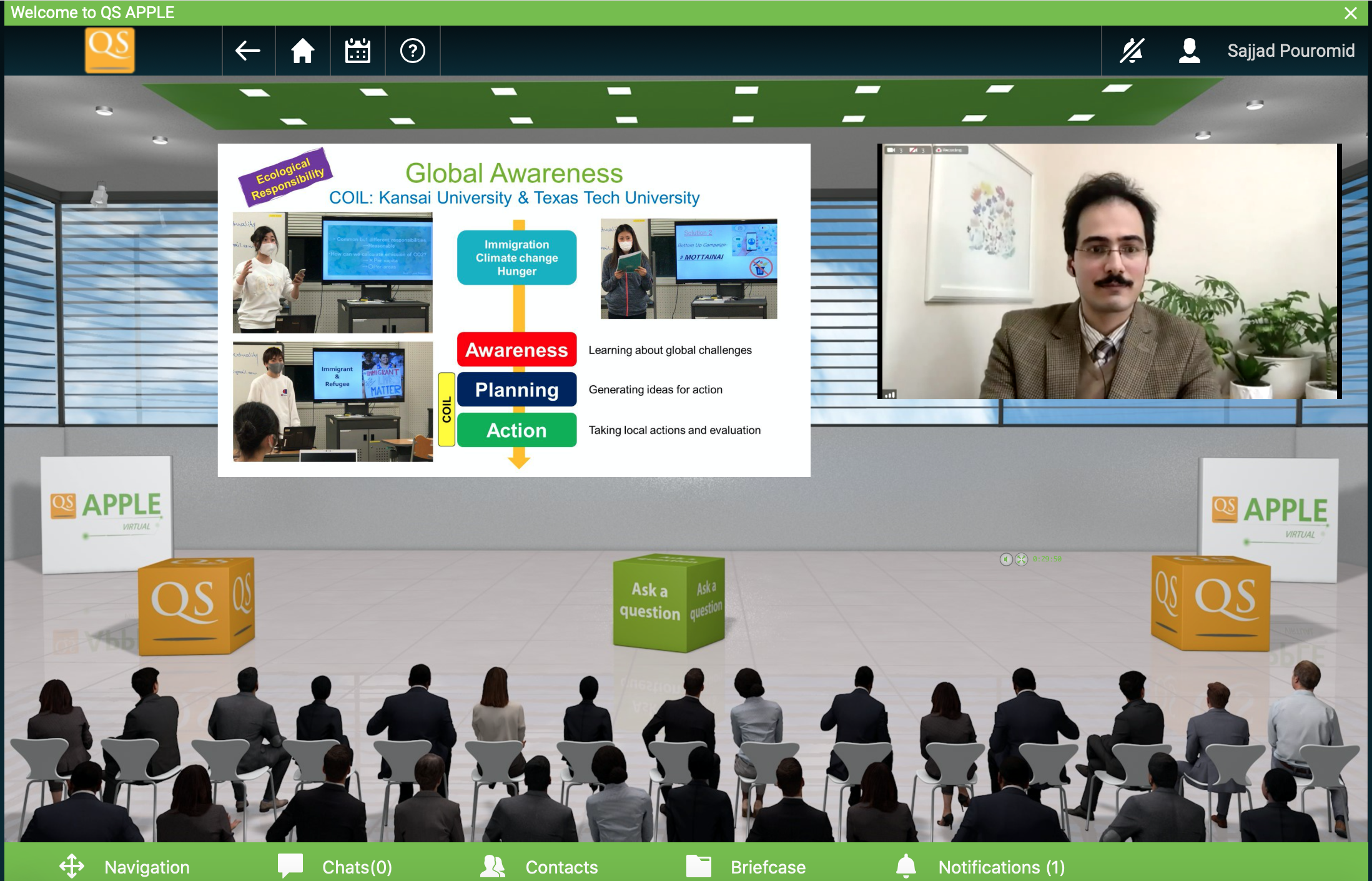Screen dimensions: 1372x881
Task: Open Chats(0) in bottom bar
Action: [x=357, y=867]
